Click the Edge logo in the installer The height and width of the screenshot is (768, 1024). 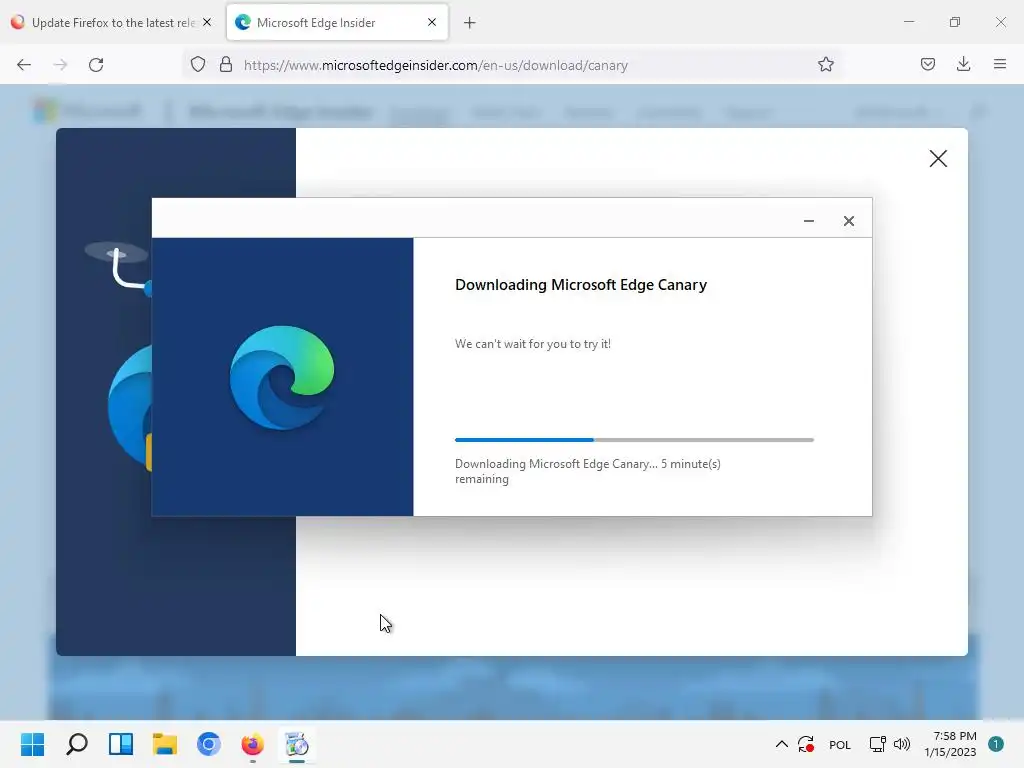pos(281,377)
